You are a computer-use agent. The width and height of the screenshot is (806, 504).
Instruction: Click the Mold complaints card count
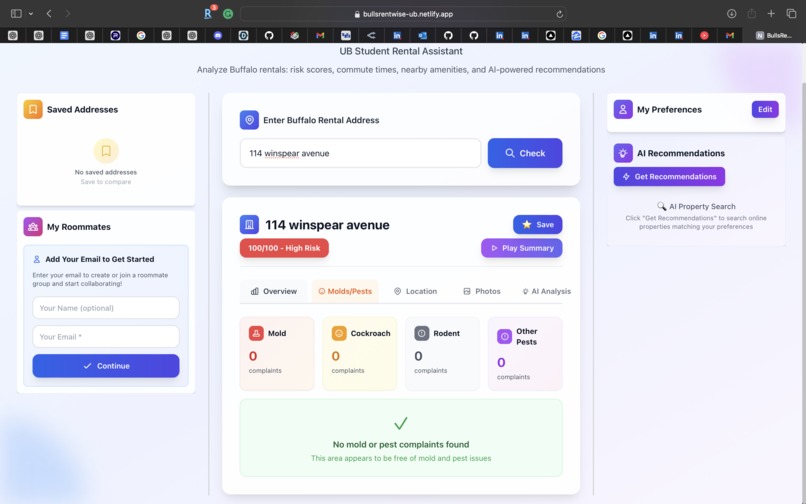click(253, 356)
